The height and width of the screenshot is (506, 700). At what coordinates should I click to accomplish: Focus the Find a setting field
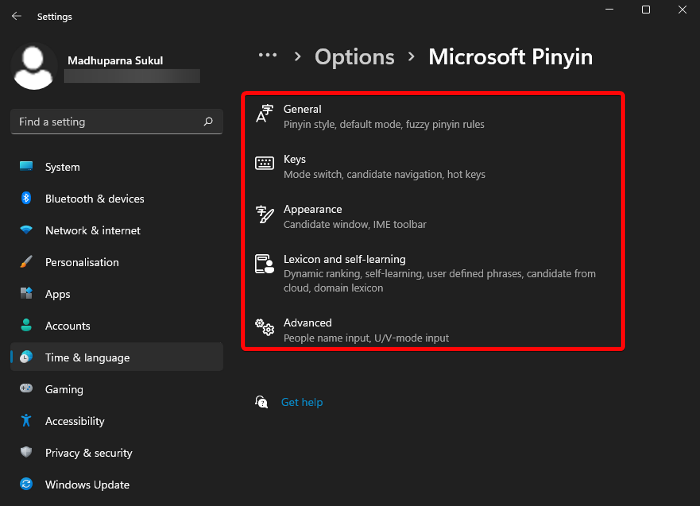(x=105, y=122)
